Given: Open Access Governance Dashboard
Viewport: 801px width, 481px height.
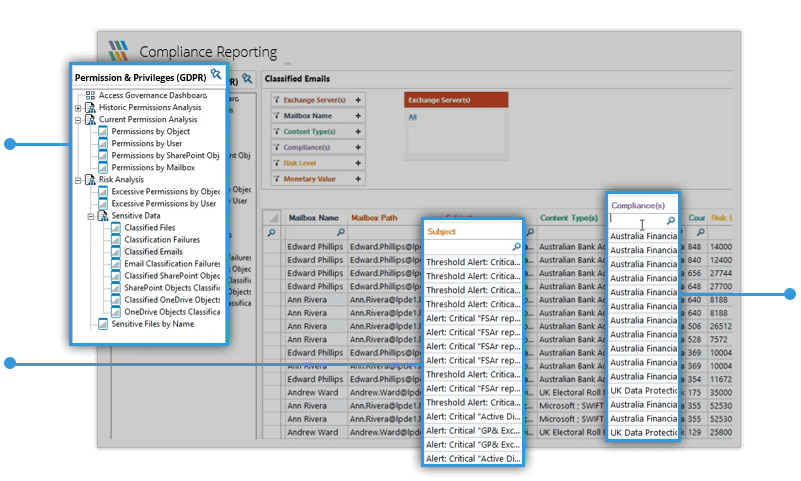Looking at the screenshot, I should [x=153, y=95].
